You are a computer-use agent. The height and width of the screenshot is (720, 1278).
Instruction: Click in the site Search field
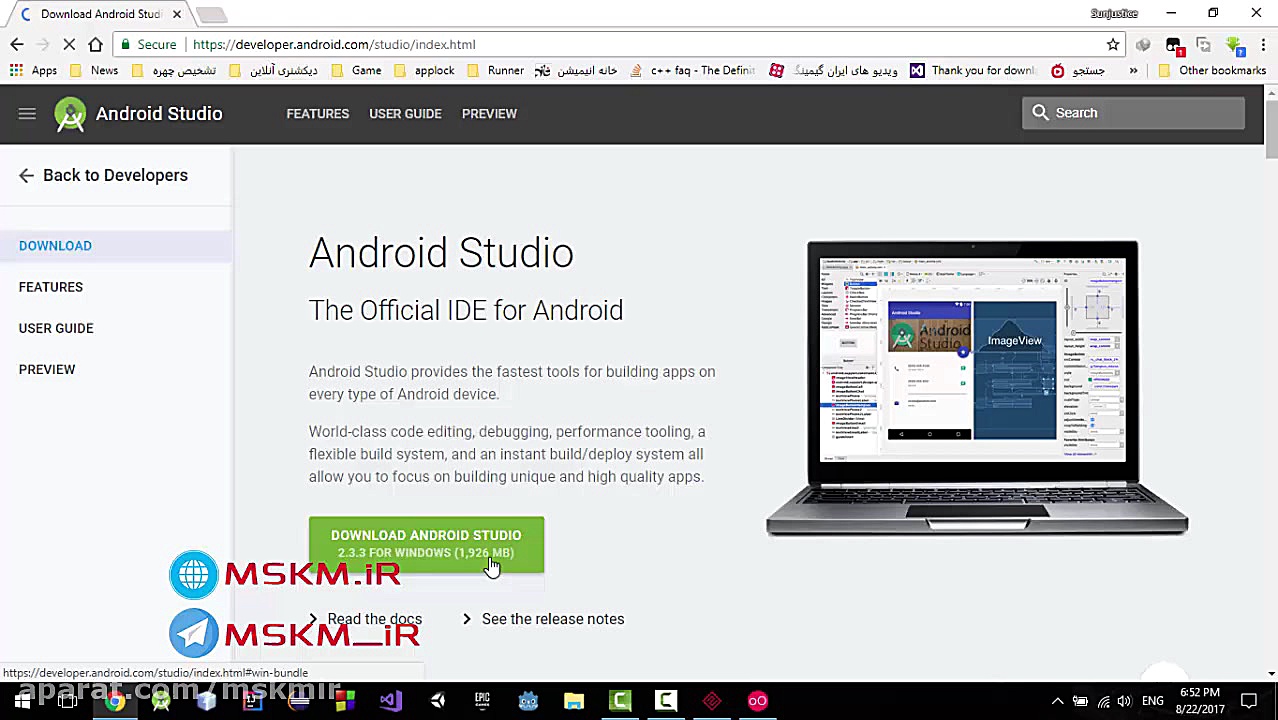1134,113
